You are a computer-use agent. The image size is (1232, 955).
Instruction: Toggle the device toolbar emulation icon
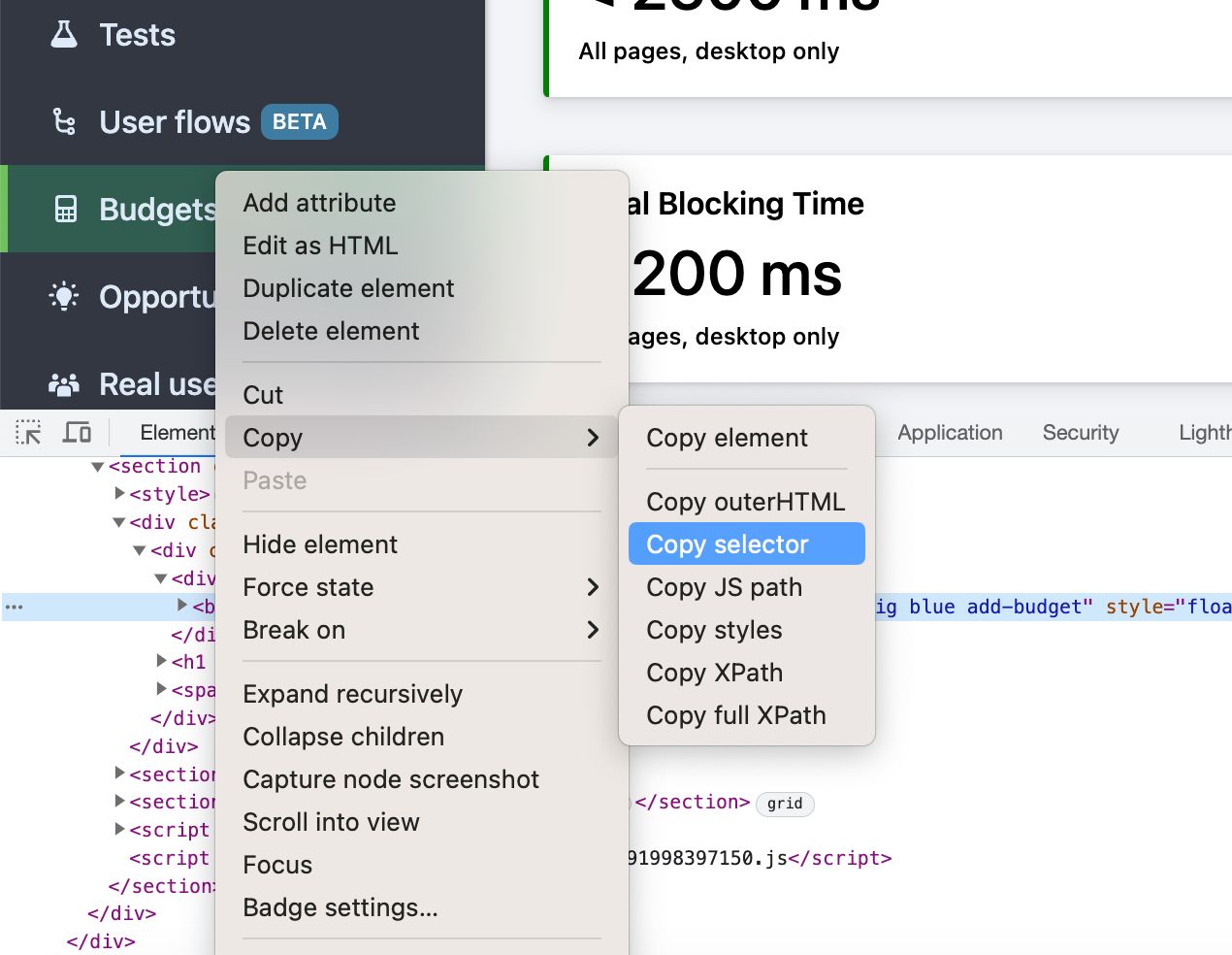[x=78, y=433]
